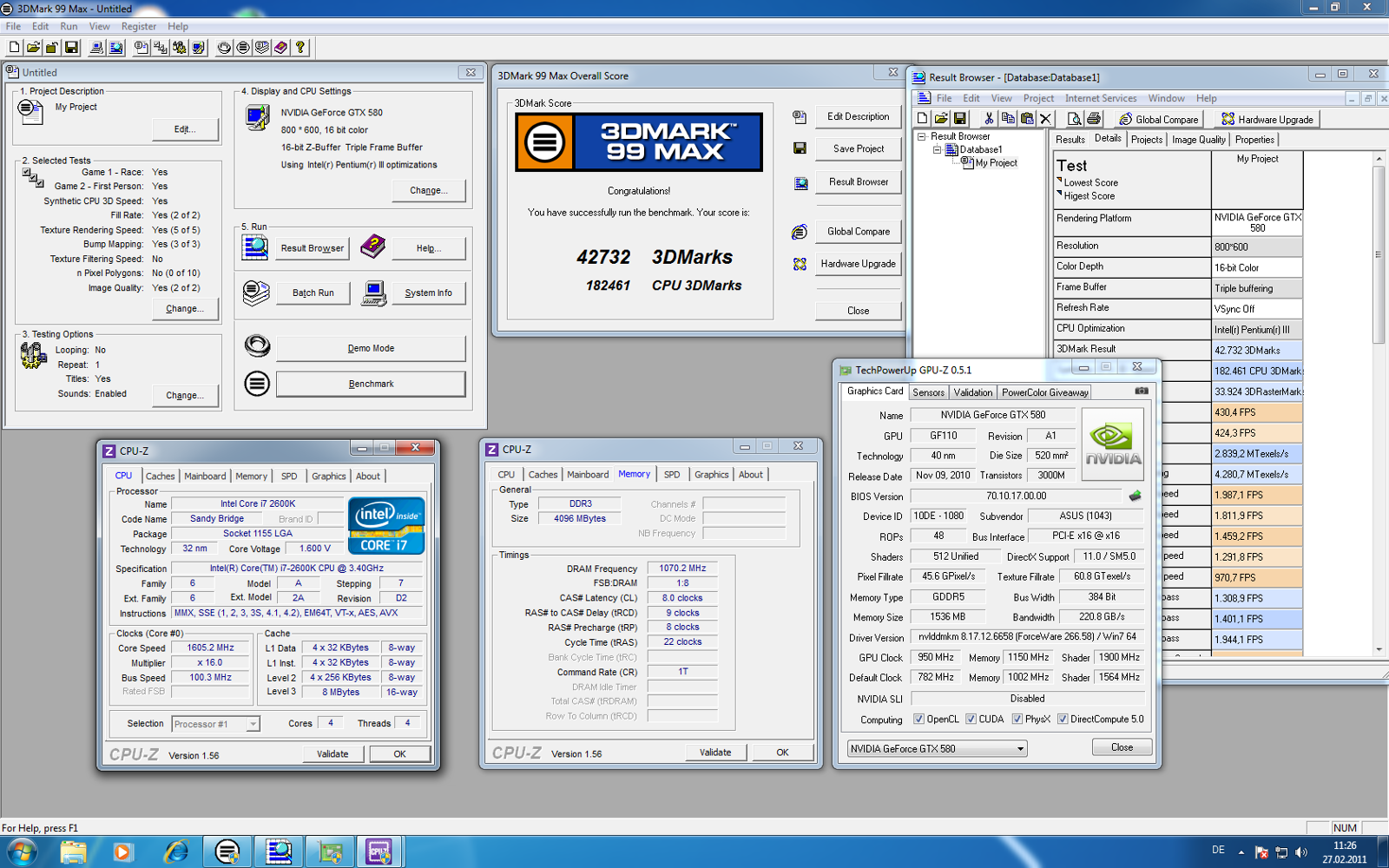The height and width of the screenshot is (868, 1389).
Task: Click scroll-down arrow of Result Browser scrollbar
Action: [1378, 649]
